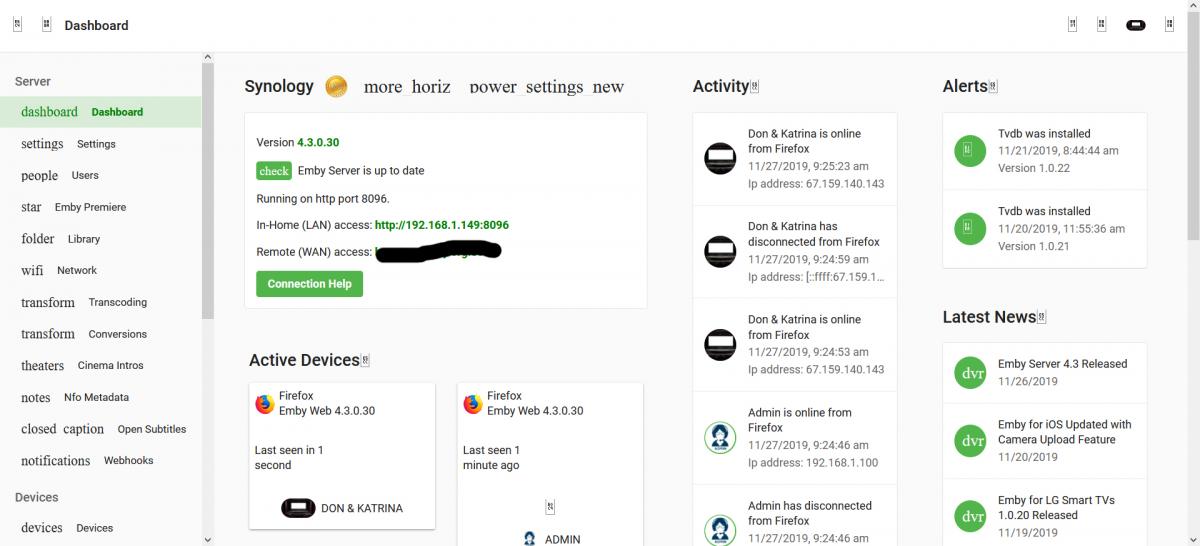
Task: Click the green 'check' updates button
Action: [273, 171]
